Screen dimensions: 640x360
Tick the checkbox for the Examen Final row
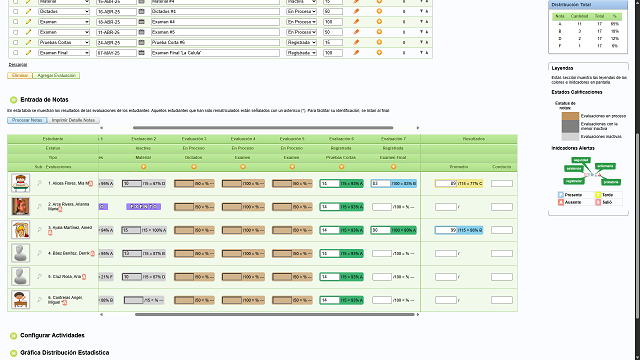[16, 53]
